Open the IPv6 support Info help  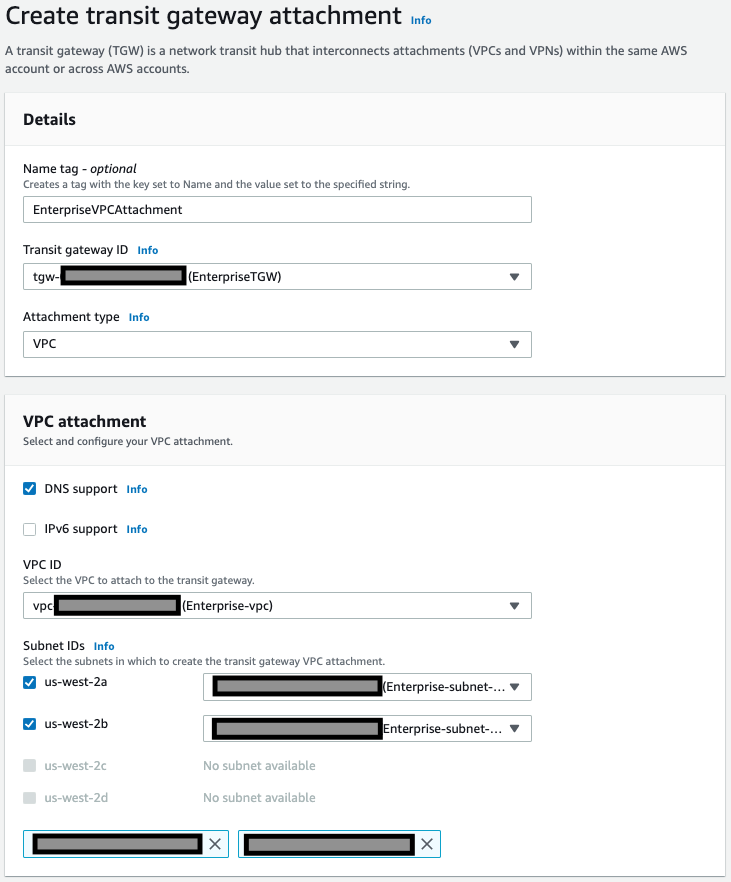(136, 529)
